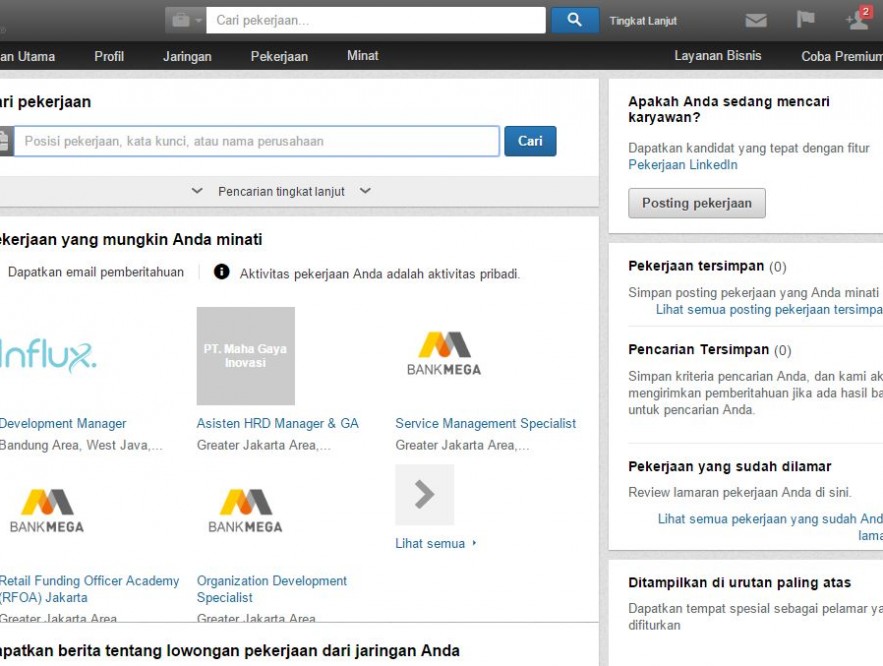Screen dimensions: 883x666
Task: Open the Minat menu
Action: [x=363, y=56]
